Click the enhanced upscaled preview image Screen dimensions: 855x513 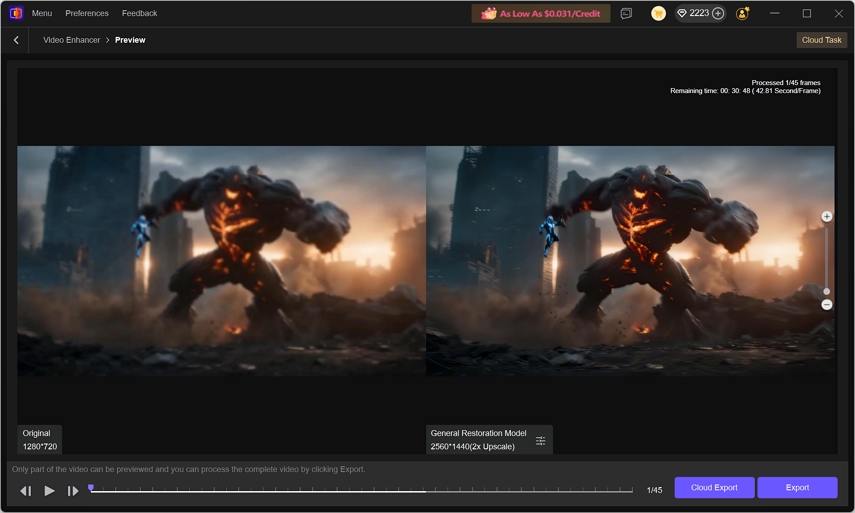click(x=630, y=261)
